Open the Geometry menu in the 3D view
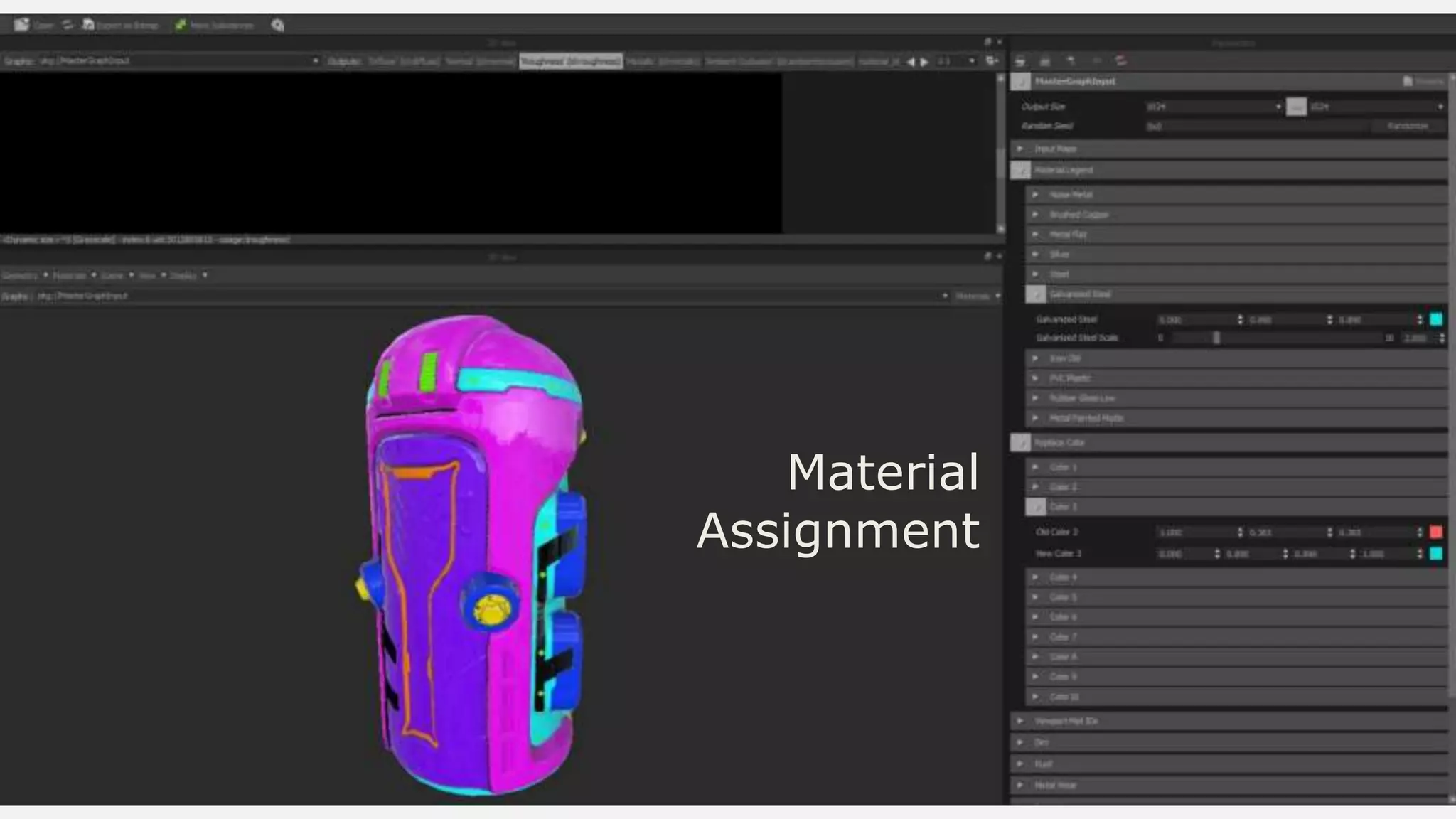 point(24,275)
